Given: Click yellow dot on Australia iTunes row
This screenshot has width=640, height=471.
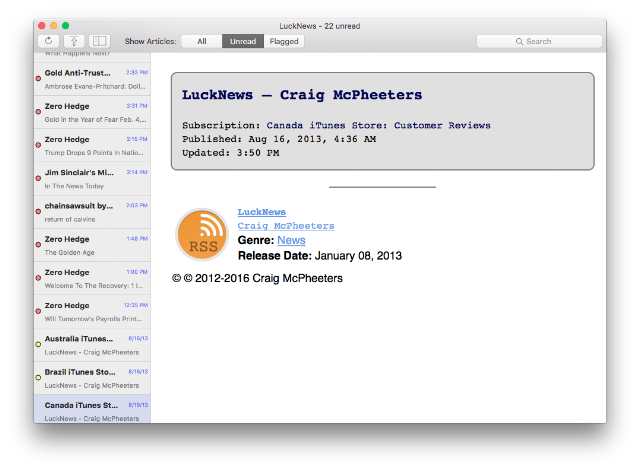Looking at the screenshot, I should coord(38,344).
